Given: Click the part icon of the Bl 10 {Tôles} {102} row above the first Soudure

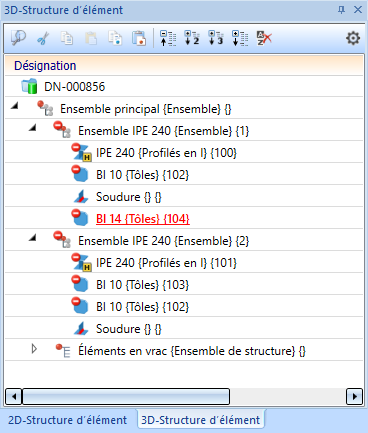Looking at the screenshot, I should tap(80, 174).
